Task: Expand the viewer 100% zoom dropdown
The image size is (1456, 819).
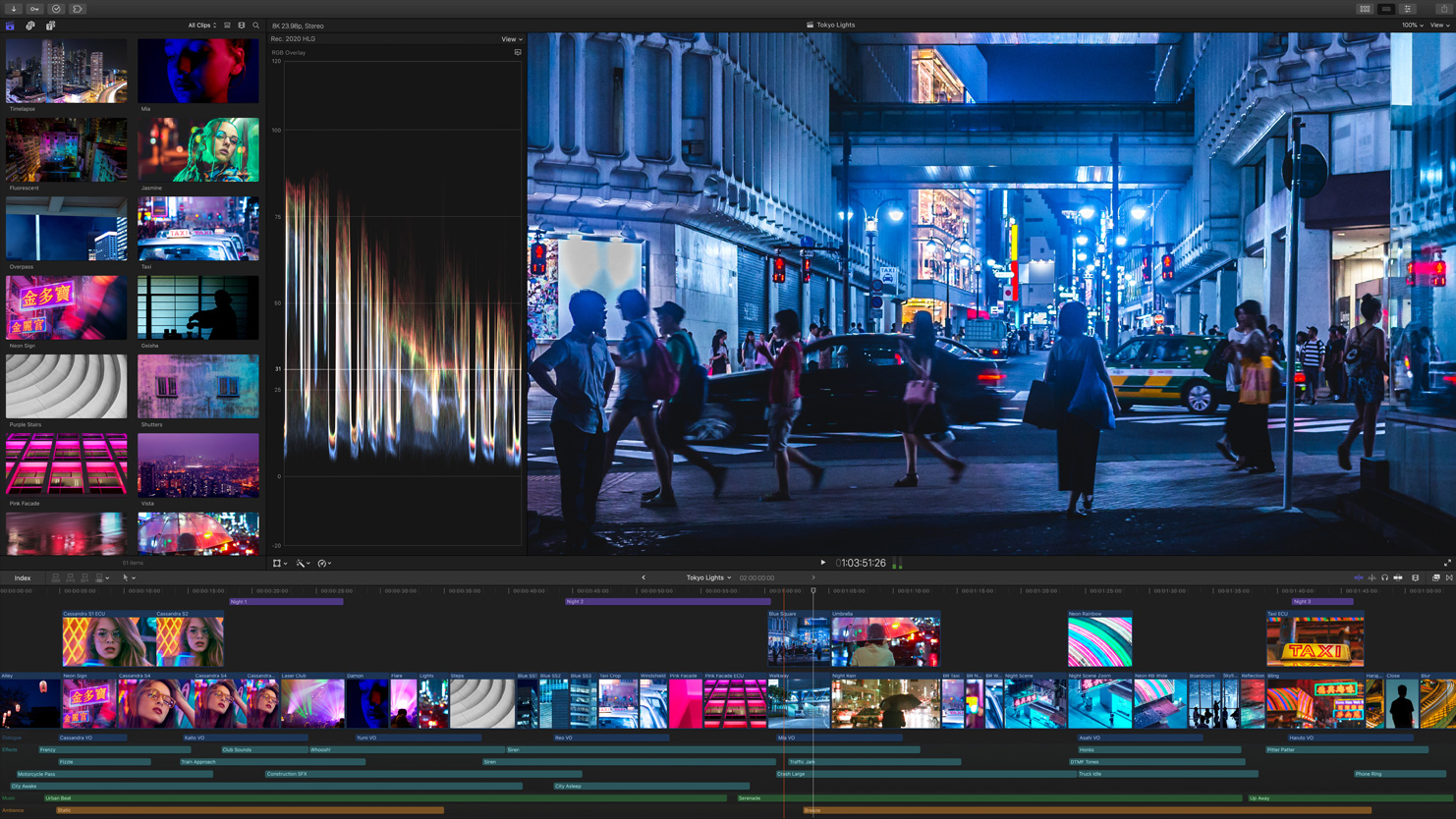Action: coord(1412,26)
